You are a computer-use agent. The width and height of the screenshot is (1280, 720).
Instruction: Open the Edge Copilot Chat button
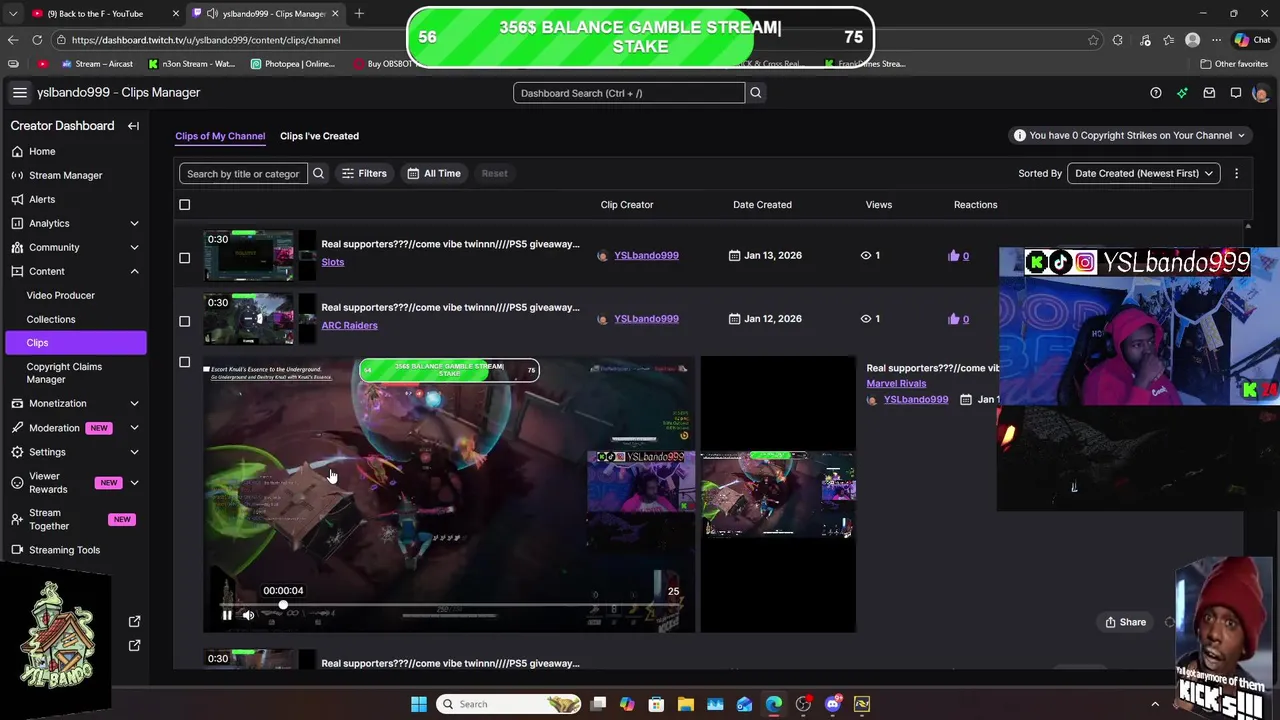(x=1255, y=40)
